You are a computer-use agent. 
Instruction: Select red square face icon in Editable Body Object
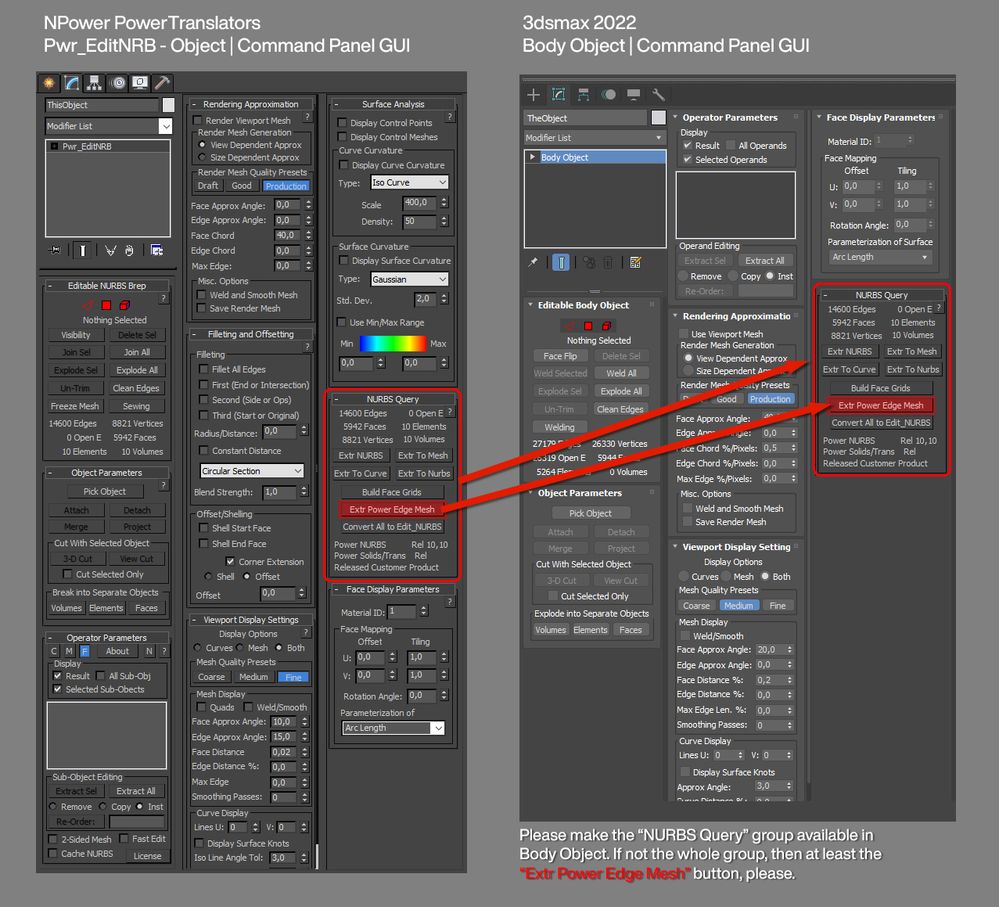point(589,325)
